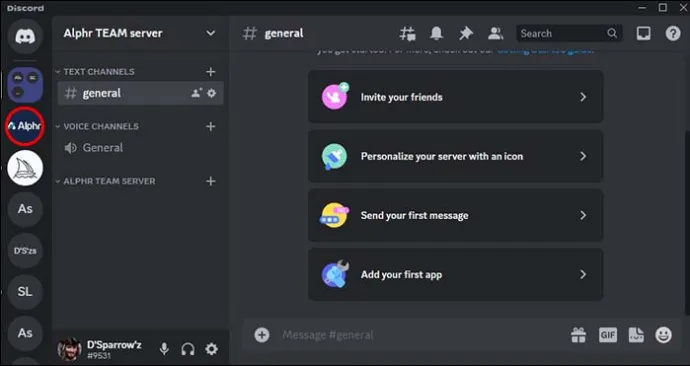The width and height of the screenshot is (690, 366).
Task: Open the GIF picker
Action: [x=608, y=335]
